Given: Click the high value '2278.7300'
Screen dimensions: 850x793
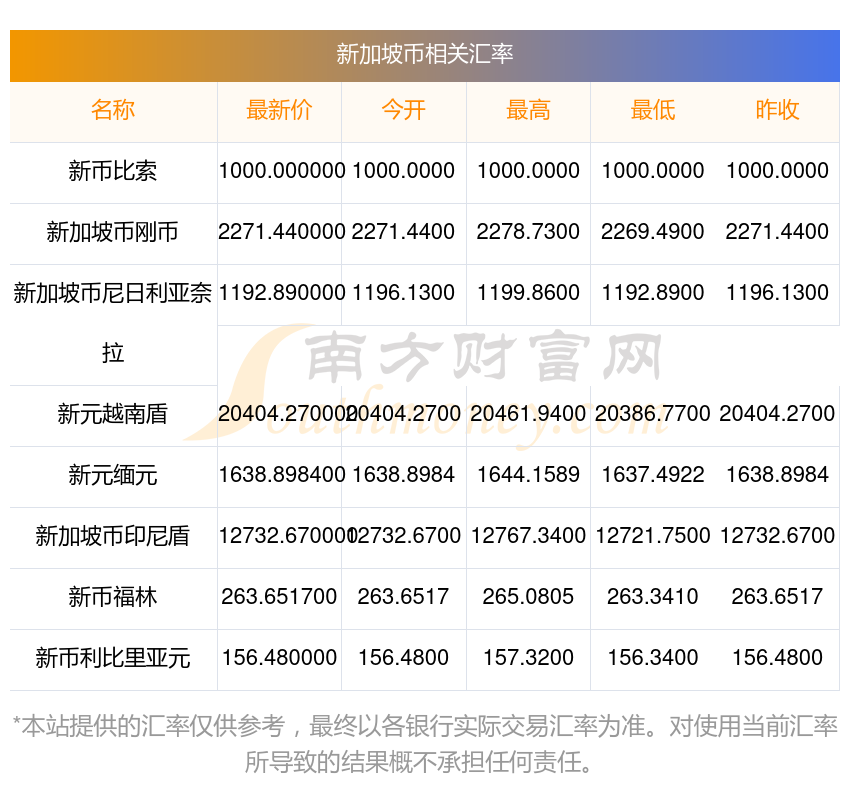Looking at the screenshot, I should [529, 232].
